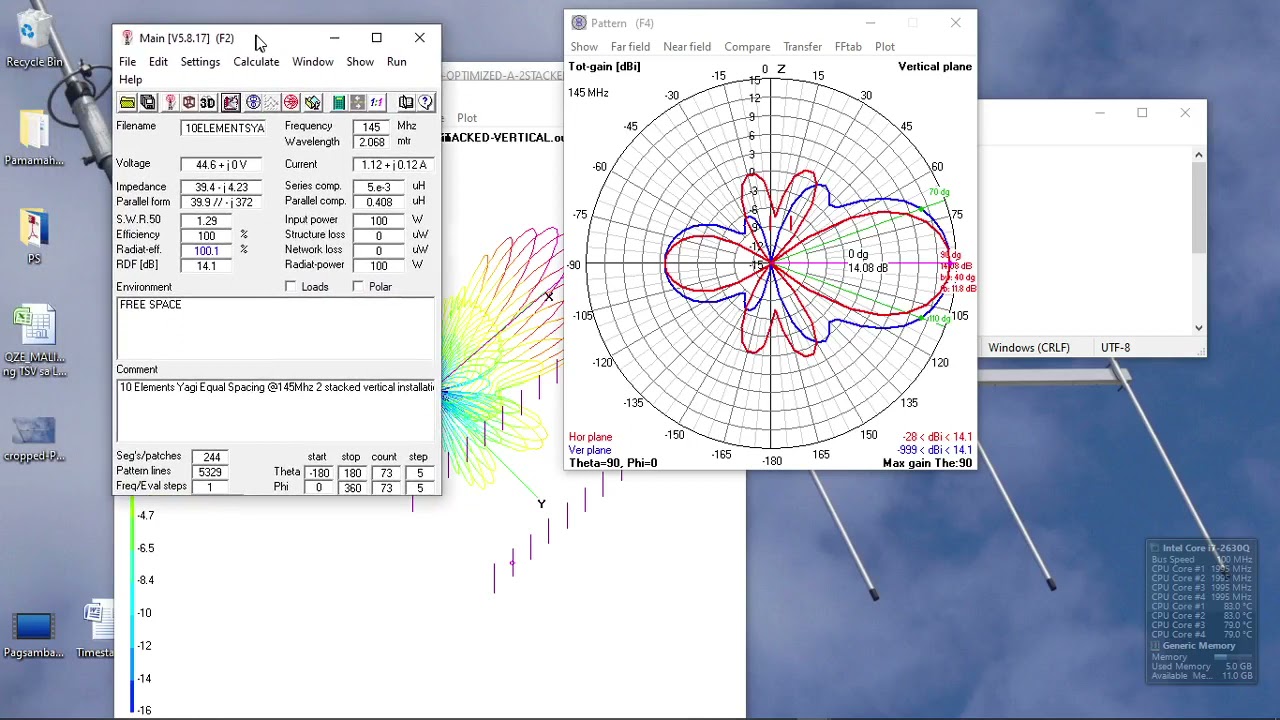Open the Transfer menu in Pattern window

802,47
